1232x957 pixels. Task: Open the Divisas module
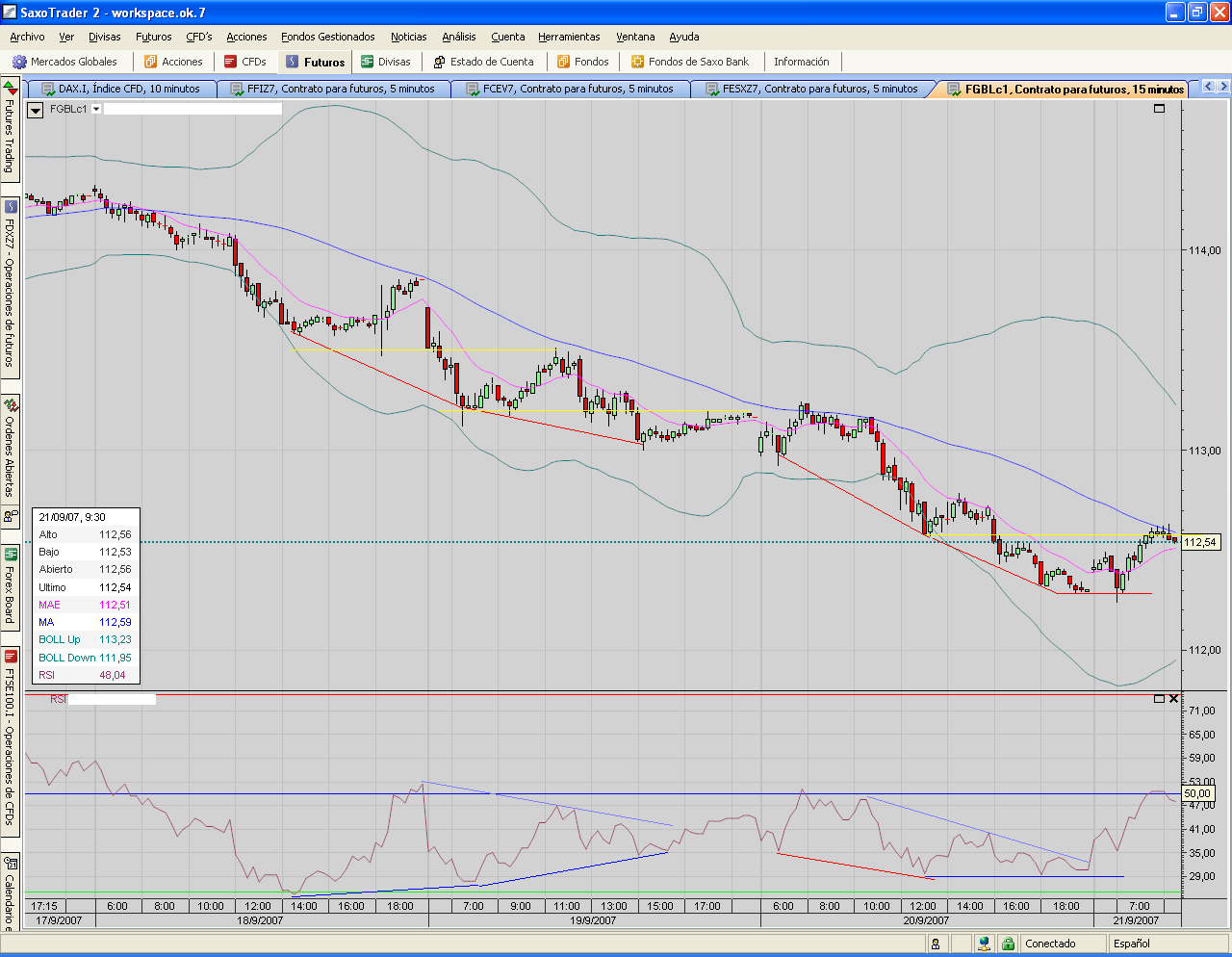(385, 62)
